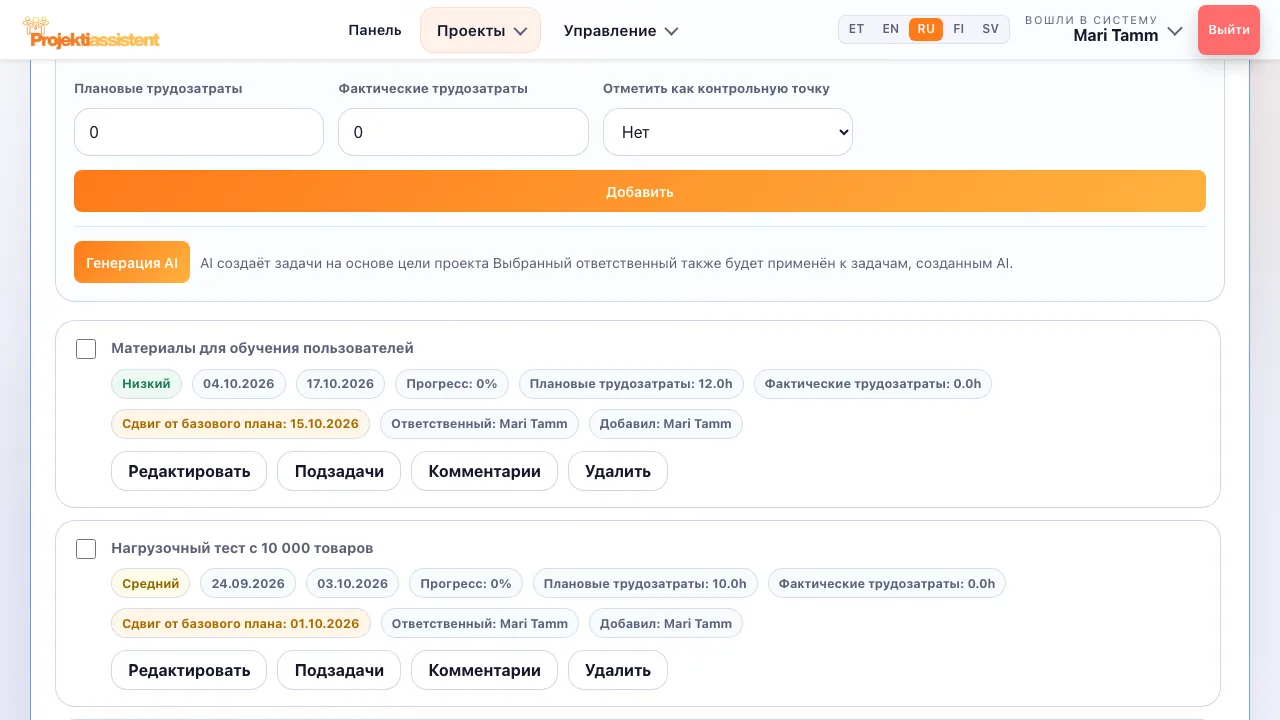The height and width of the screenshot is (720, 1280).
Task: Open the Панель menu item
Action: tap(375, 30)
